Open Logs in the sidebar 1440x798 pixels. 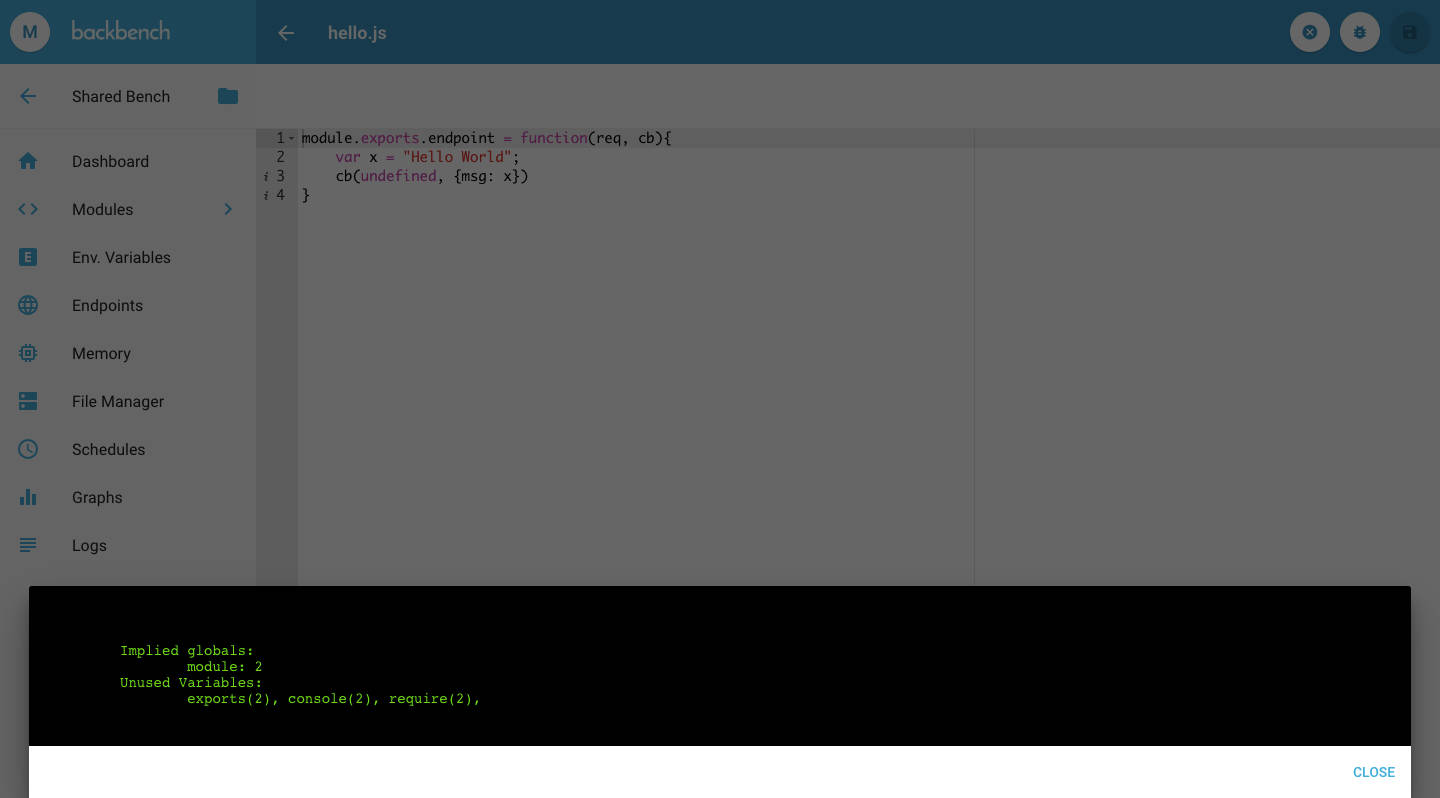(89, 545)
